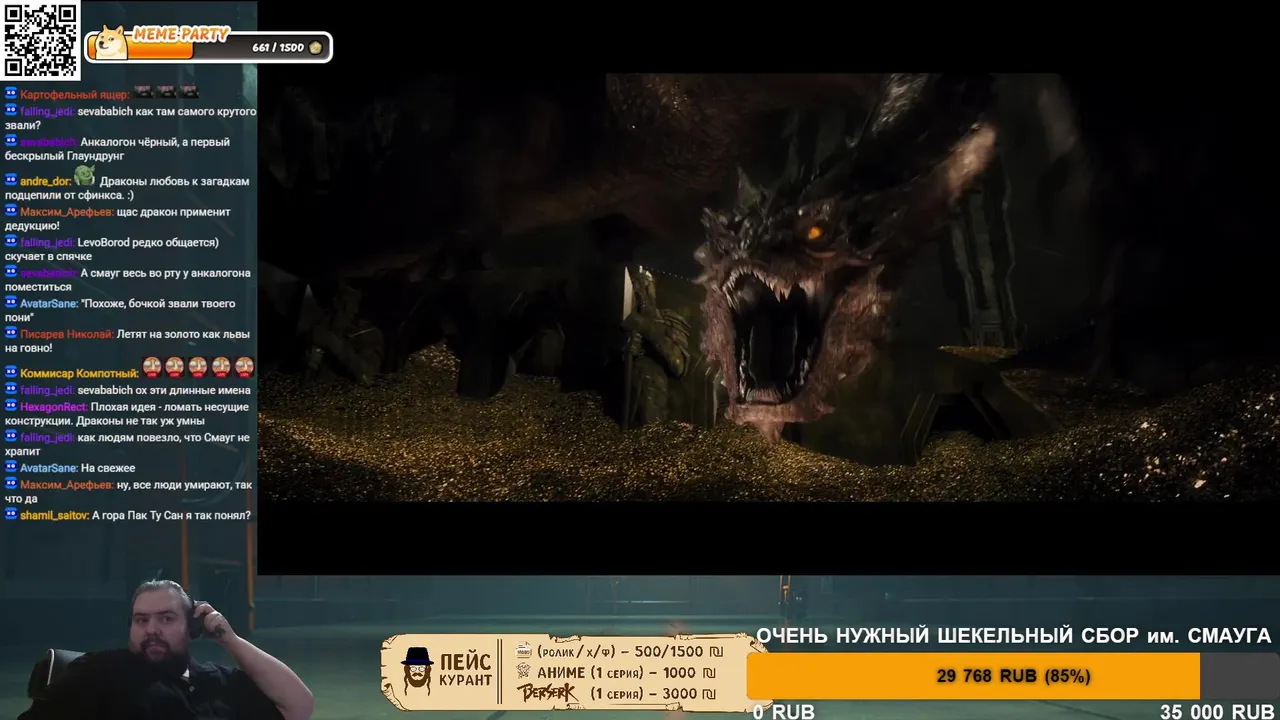Click the text '661 / 1500'
Image resolution: width=1280 pixels, height=720 pixels.
click(278, 47)
